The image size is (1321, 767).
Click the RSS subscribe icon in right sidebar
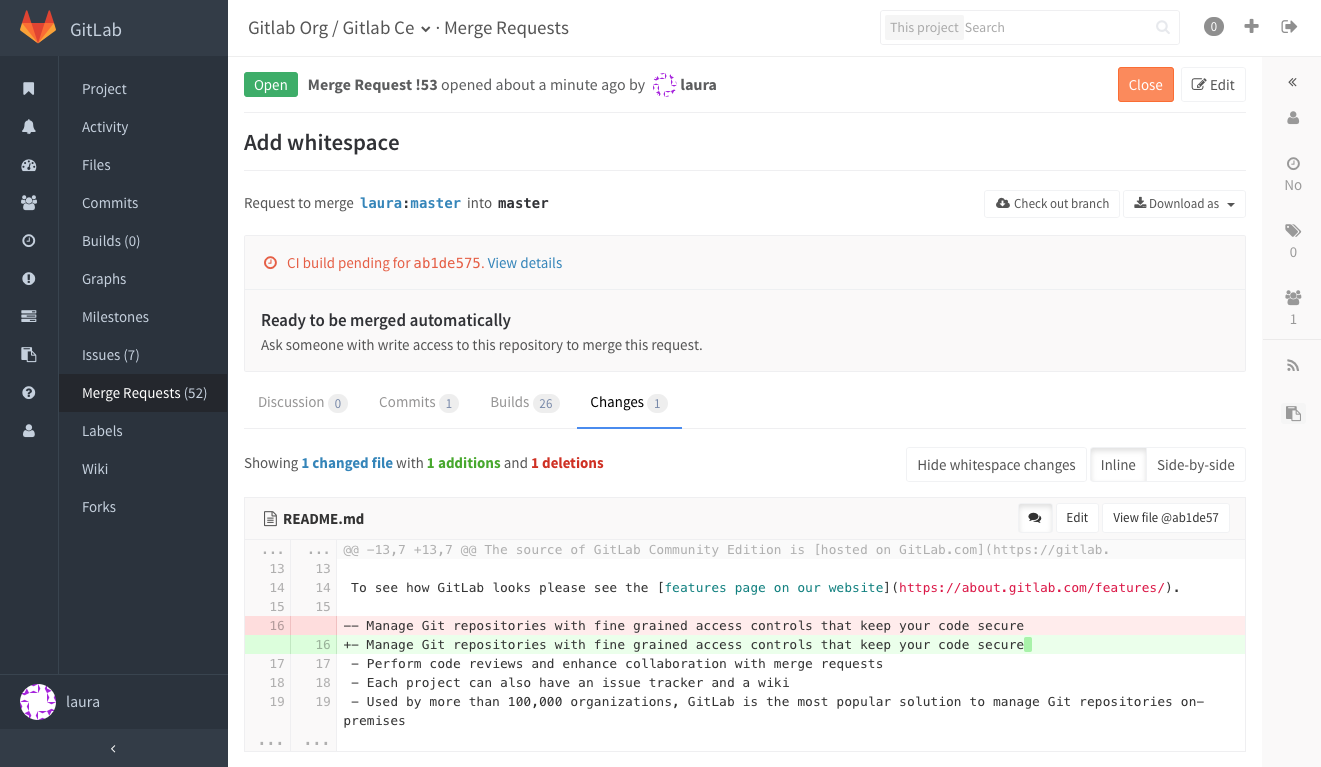click(x=1293, y=366)
